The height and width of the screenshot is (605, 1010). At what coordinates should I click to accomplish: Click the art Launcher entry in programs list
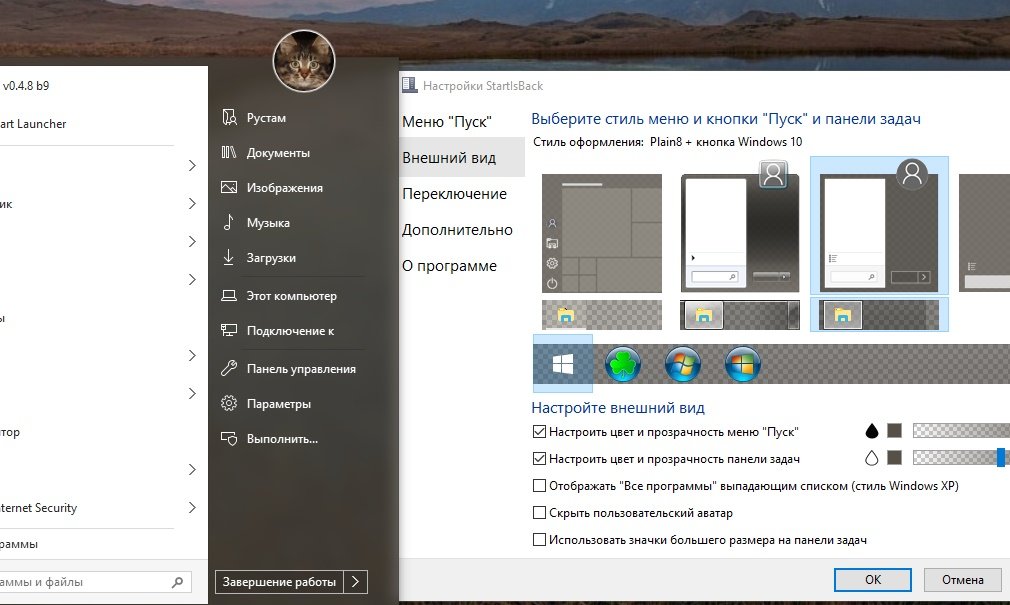[33, 124]
